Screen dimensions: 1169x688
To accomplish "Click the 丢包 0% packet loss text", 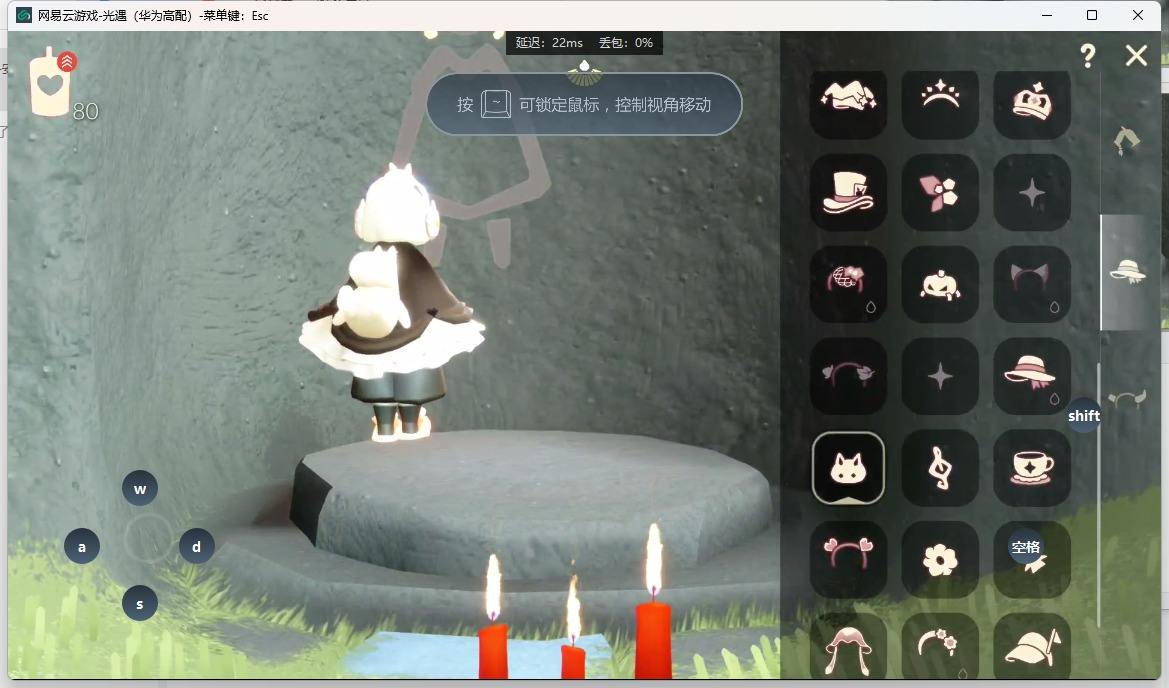I will (626, 42).
